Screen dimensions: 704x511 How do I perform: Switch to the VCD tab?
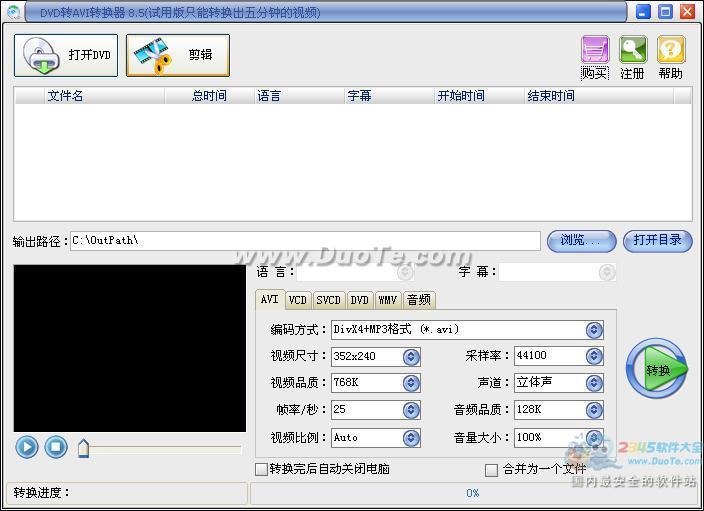coord(298,300)
